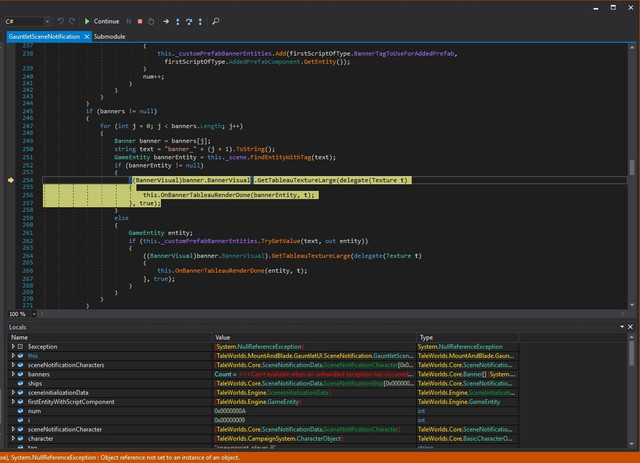Expand the sceneInitializationData variable

(13, 392)
